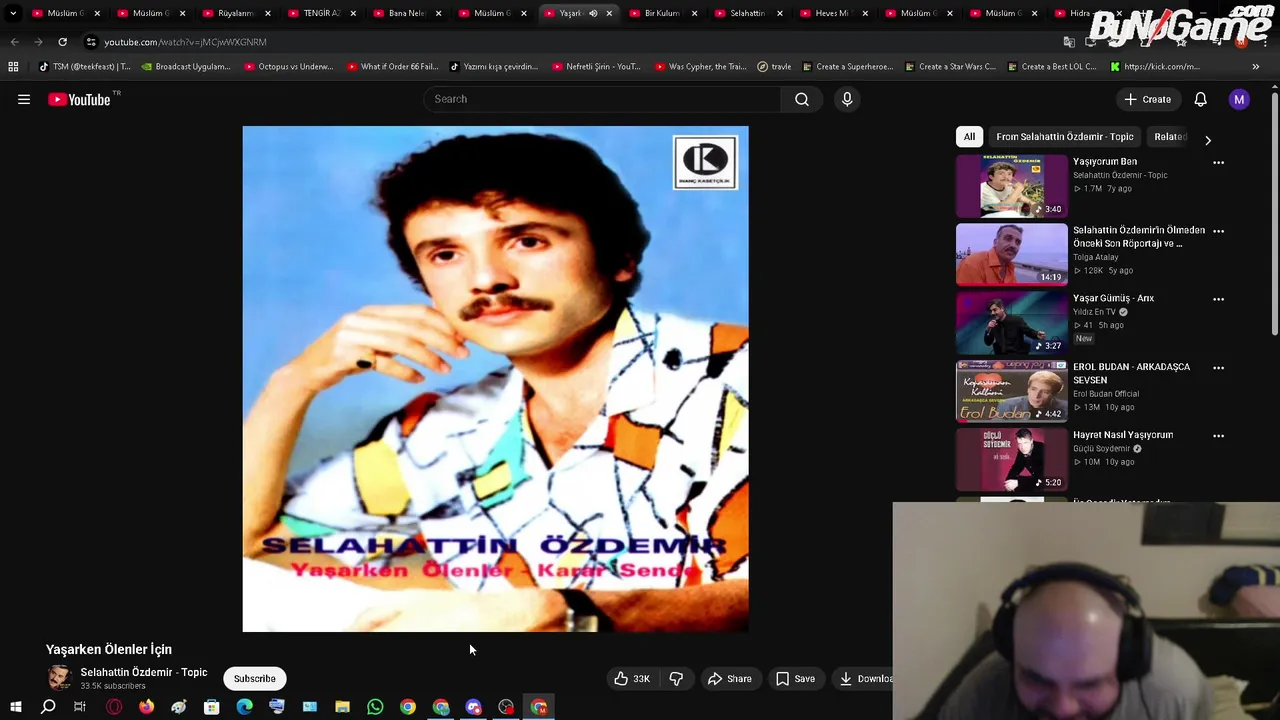
Task: Close the active Yaşarken tab
Action: click(x=609, y=13)
